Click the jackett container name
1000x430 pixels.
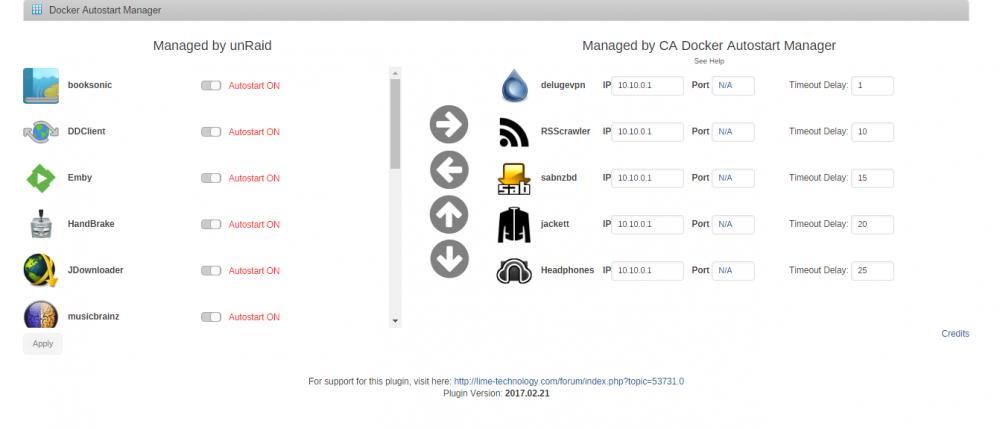tap(555, 224)
